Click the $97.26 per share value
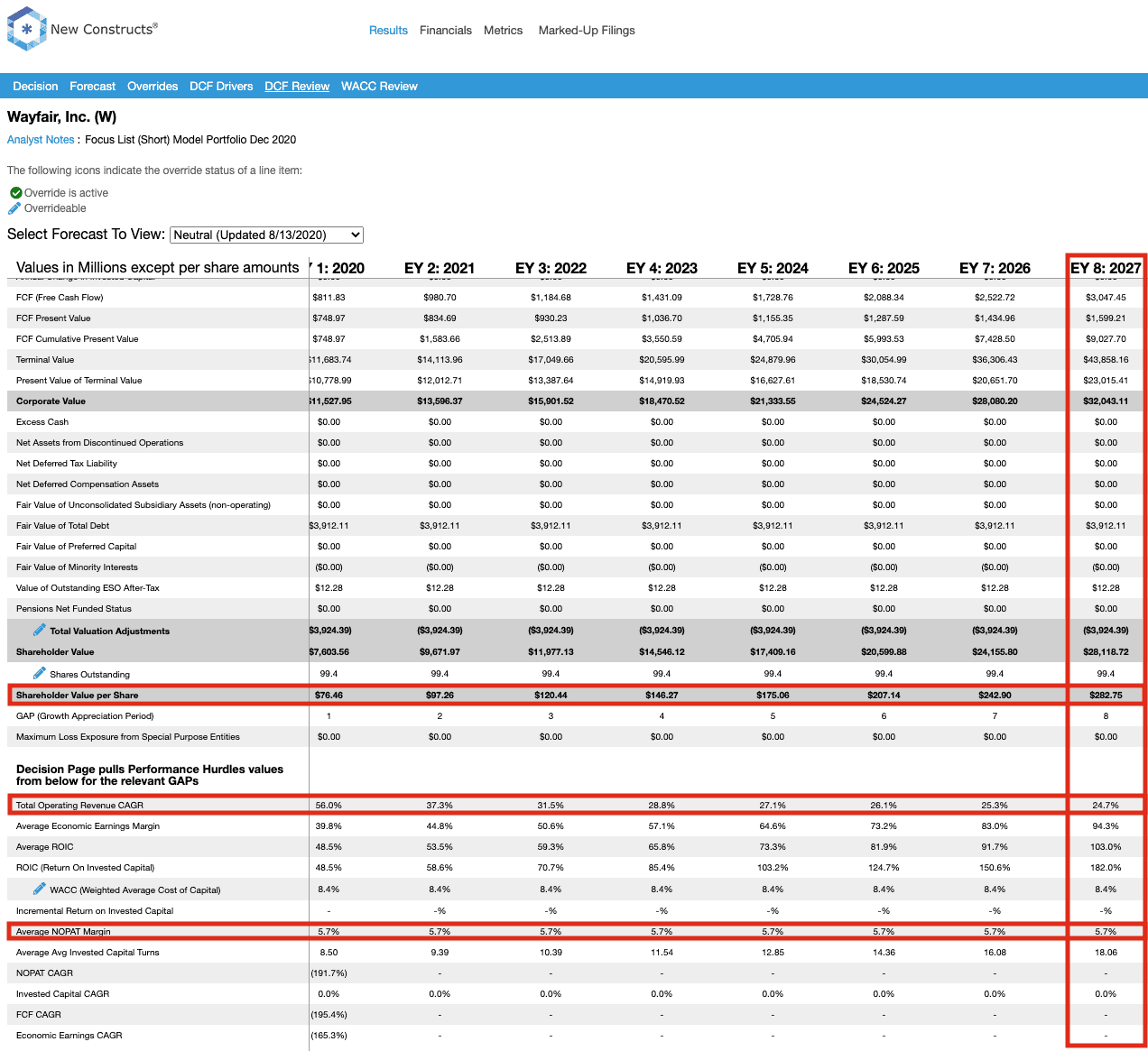1148x1051 pixels. (440, 696)
